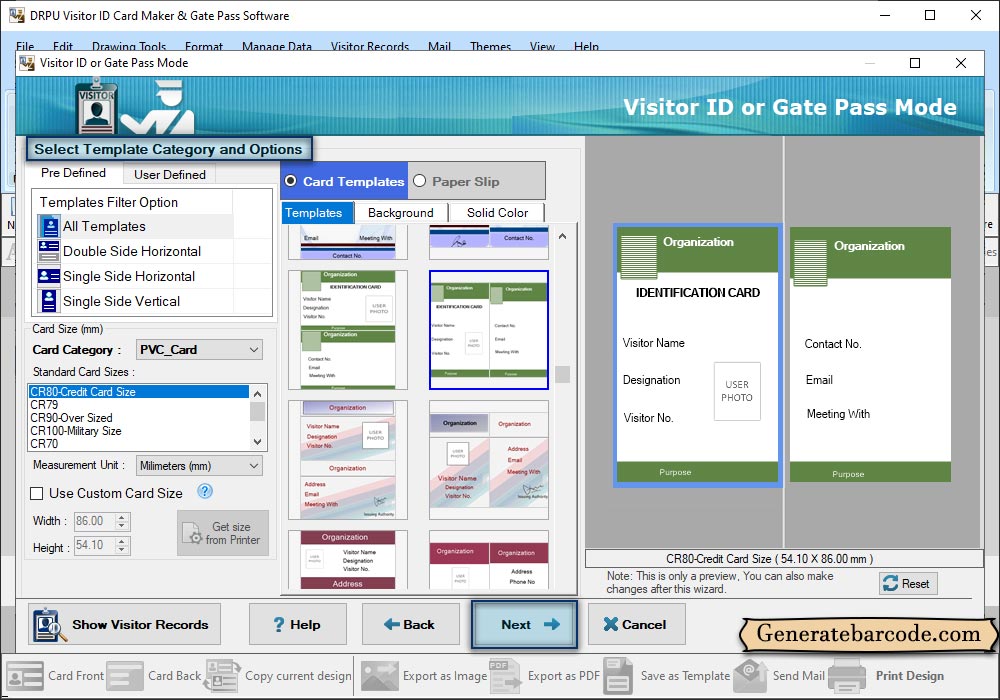
Task: Click the Print Design label
Action: [909, 676]
